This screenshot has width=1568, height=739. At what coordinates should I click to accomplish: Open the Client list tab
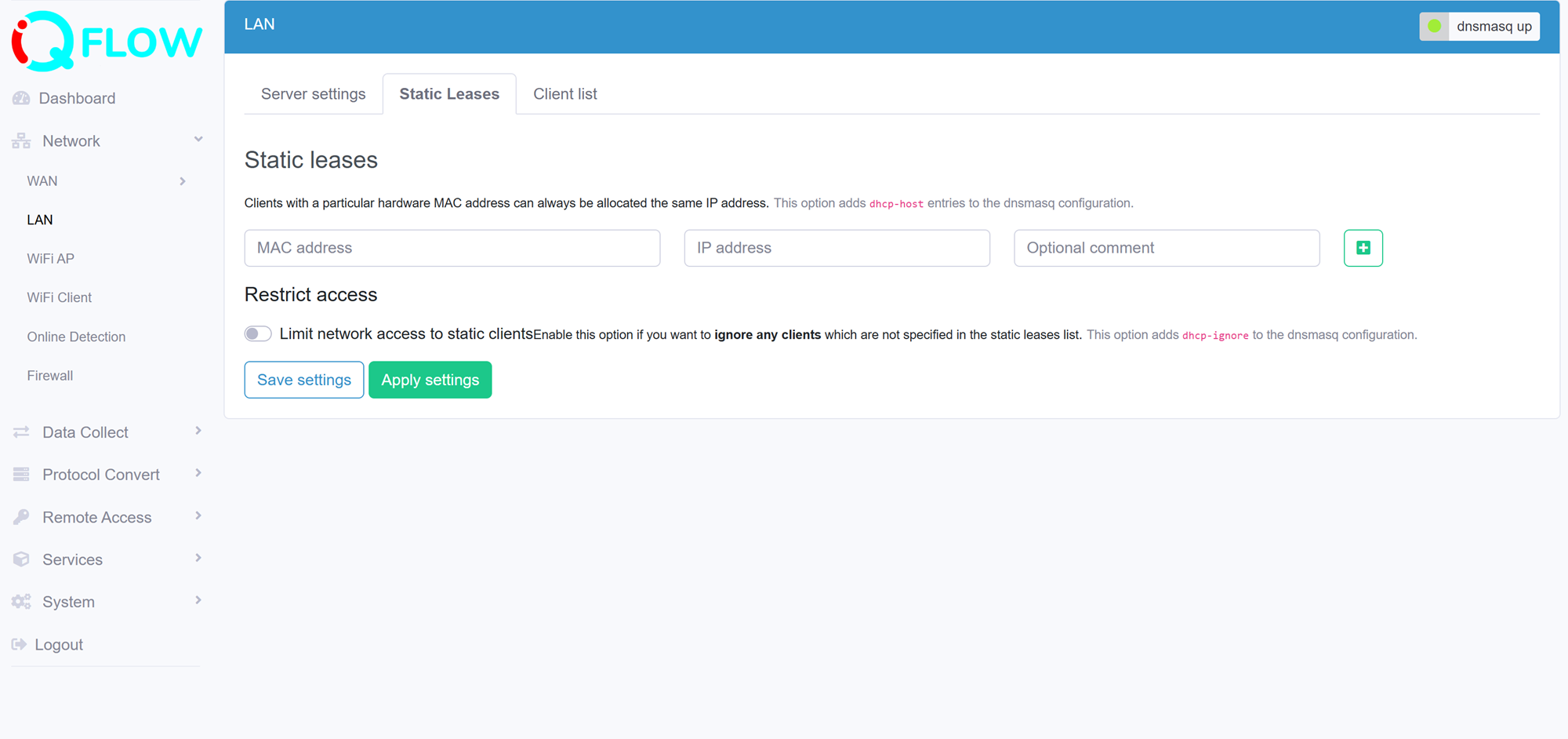tap(564, 93)
